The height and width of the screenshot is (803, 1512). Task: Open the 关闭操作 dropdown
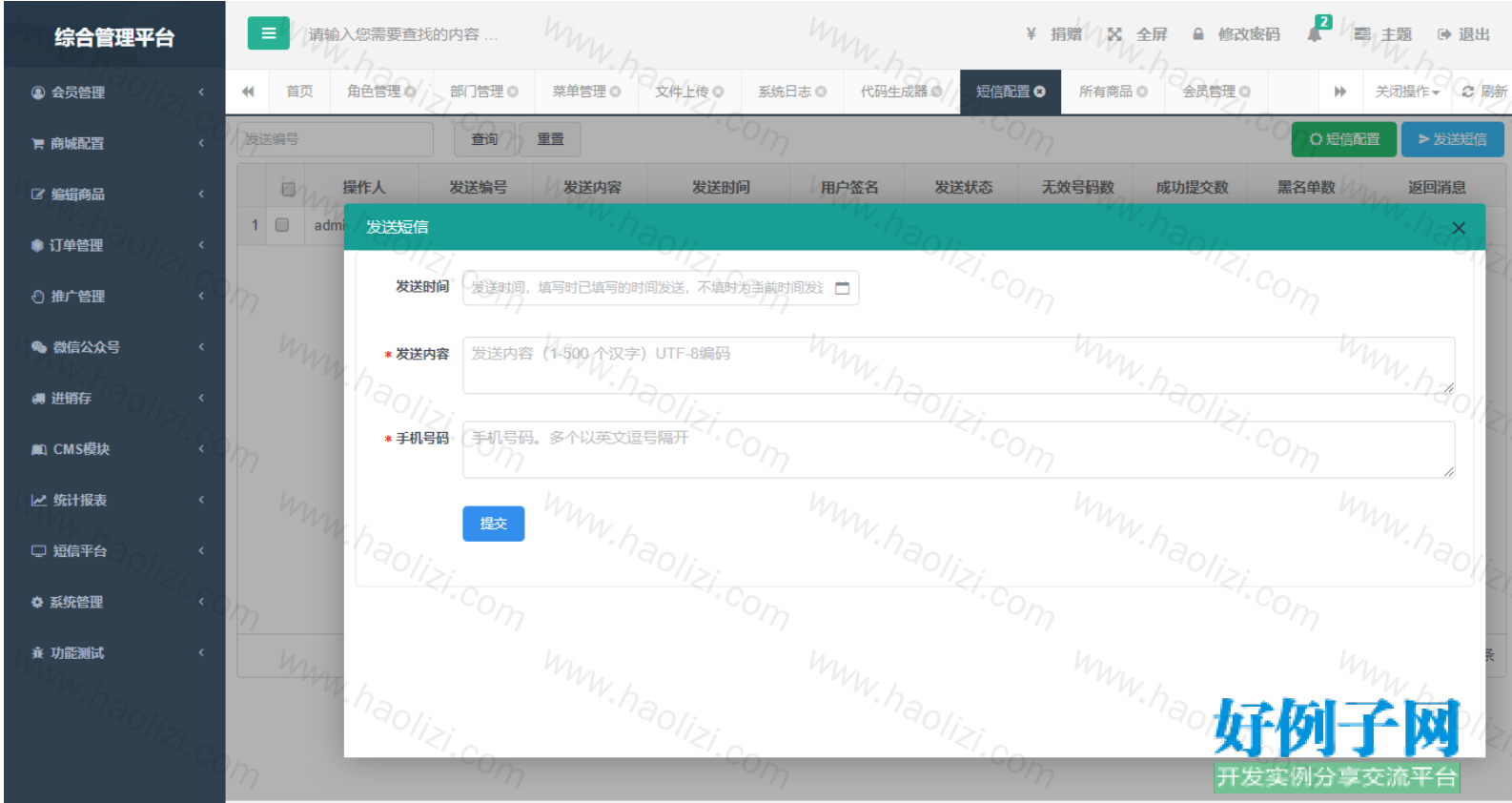[x=1407, y=92]
